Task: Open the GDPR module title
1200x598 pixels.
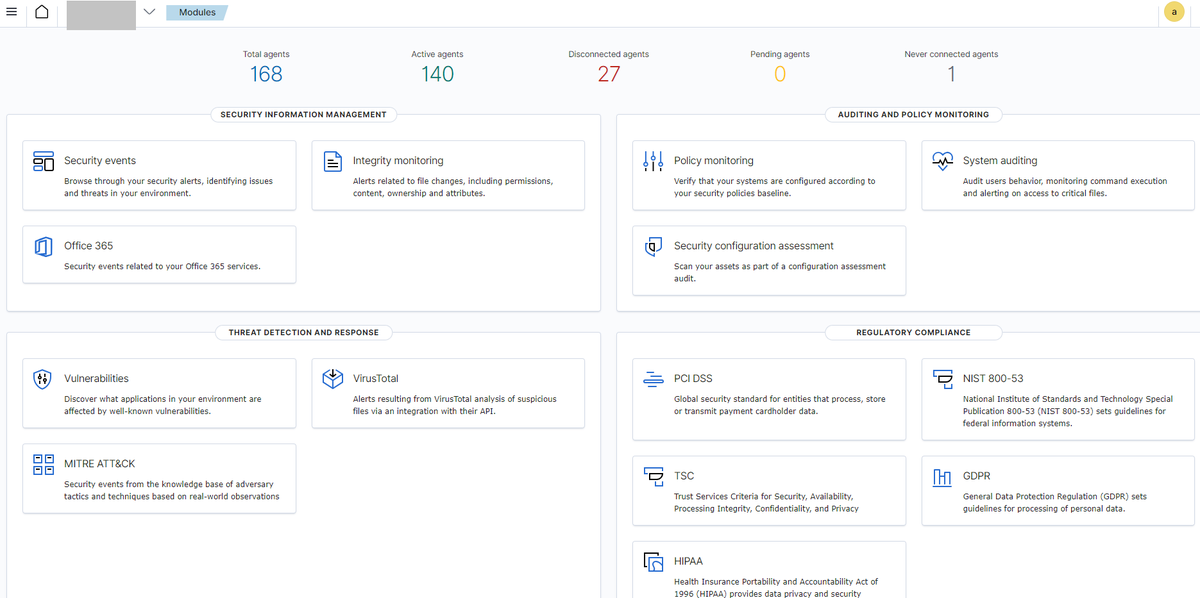Action: point(977,476)
